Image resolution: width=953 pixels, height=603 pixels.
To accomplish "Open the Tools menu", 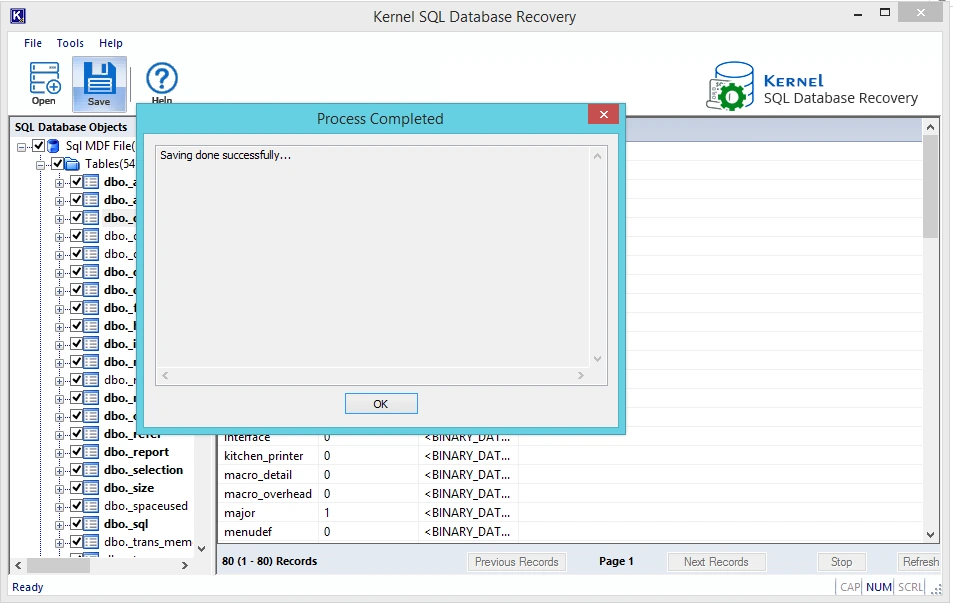I will pyautogui.click(x=70, y=43).
